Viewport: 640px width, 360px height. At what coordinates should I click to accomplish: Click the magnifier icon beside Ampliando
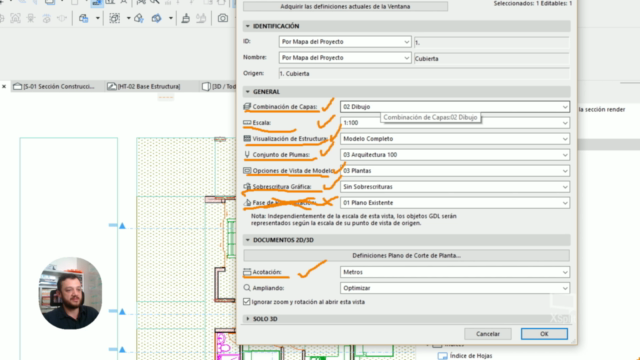[247, 288]
